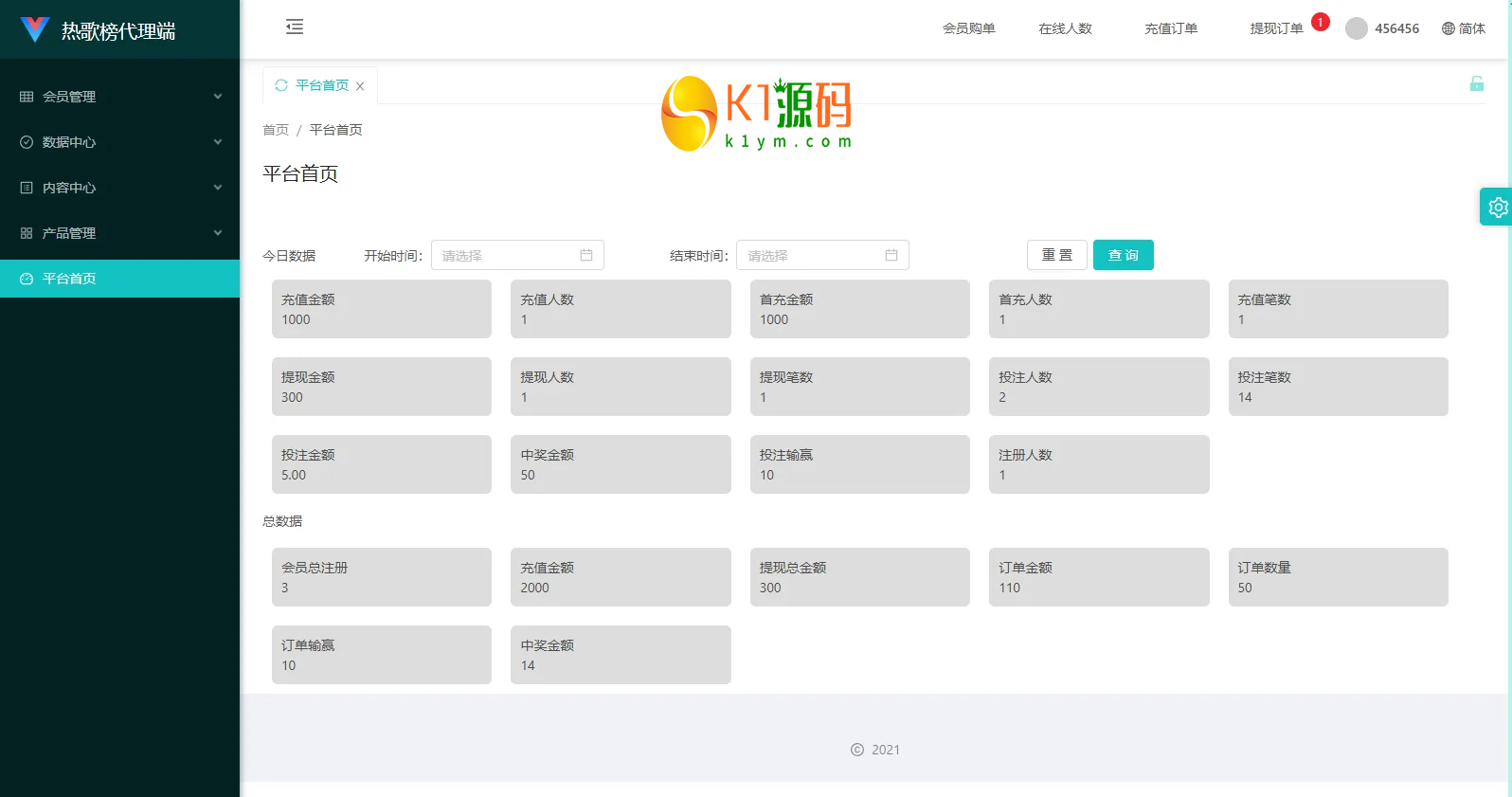Open 在线人数 in the top bar

1066,28
